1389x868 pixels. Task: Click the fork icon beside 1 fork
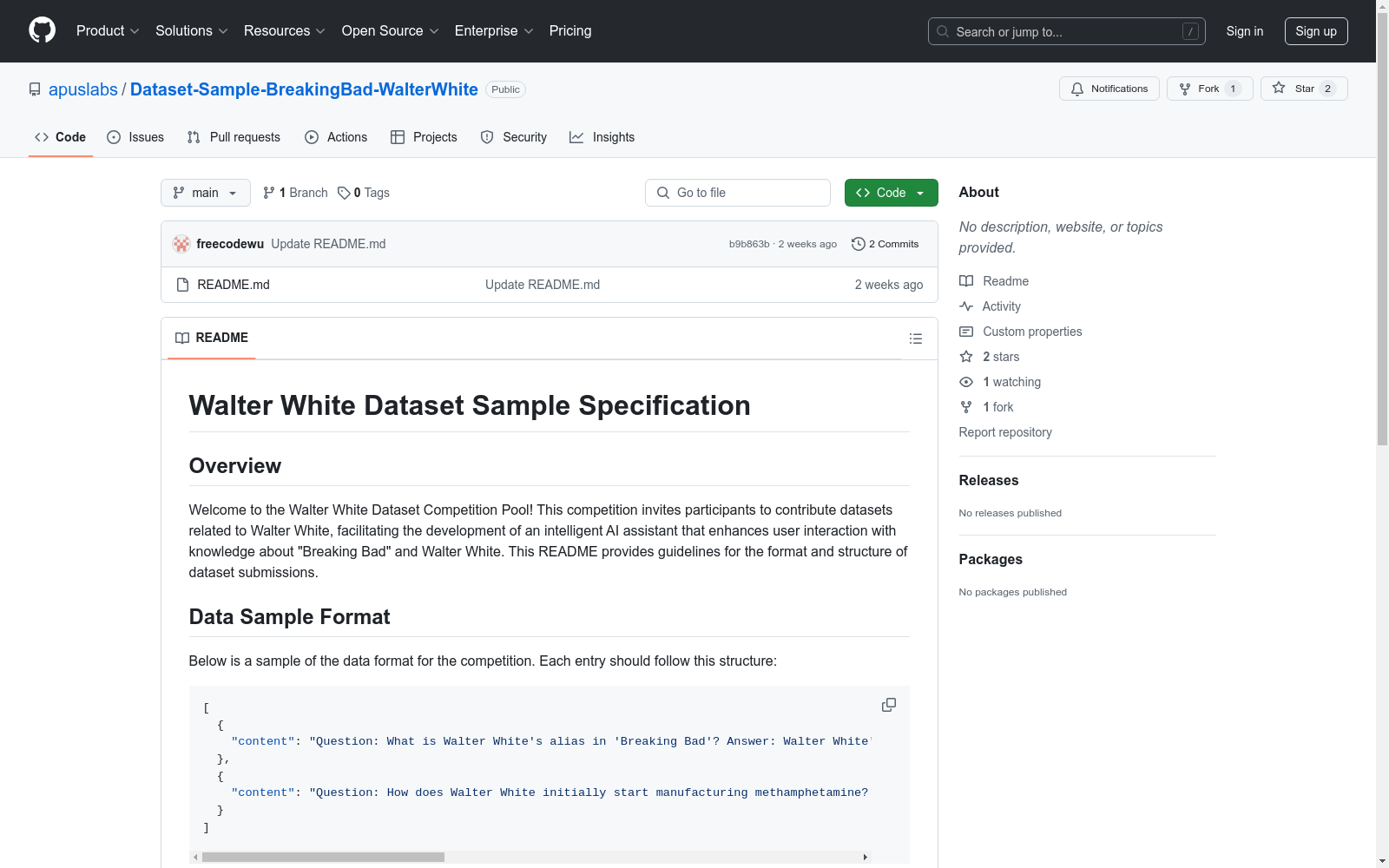coord(966,407)
